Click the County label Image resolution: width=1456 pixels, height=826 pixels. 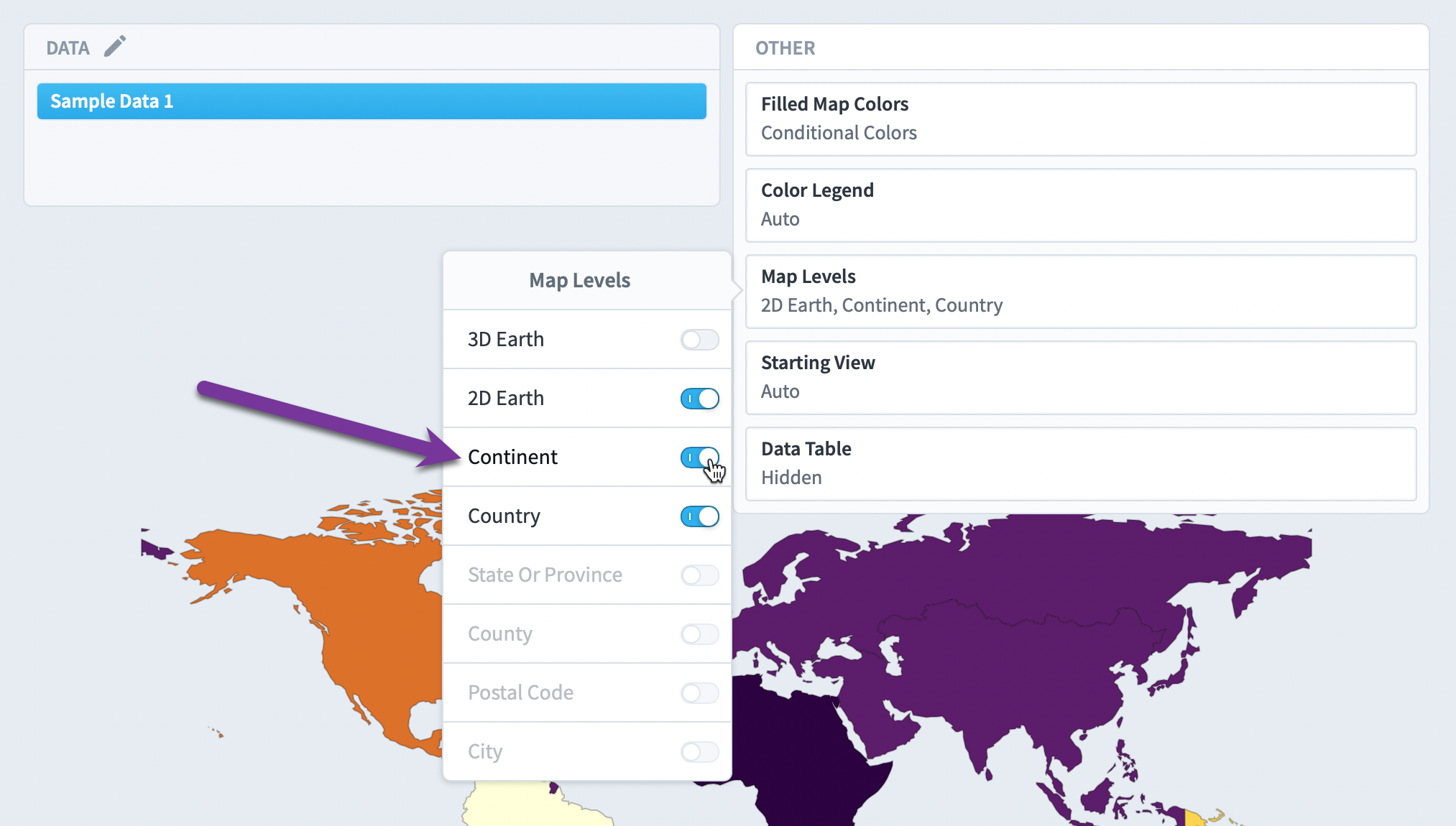[x=500, y=634]
